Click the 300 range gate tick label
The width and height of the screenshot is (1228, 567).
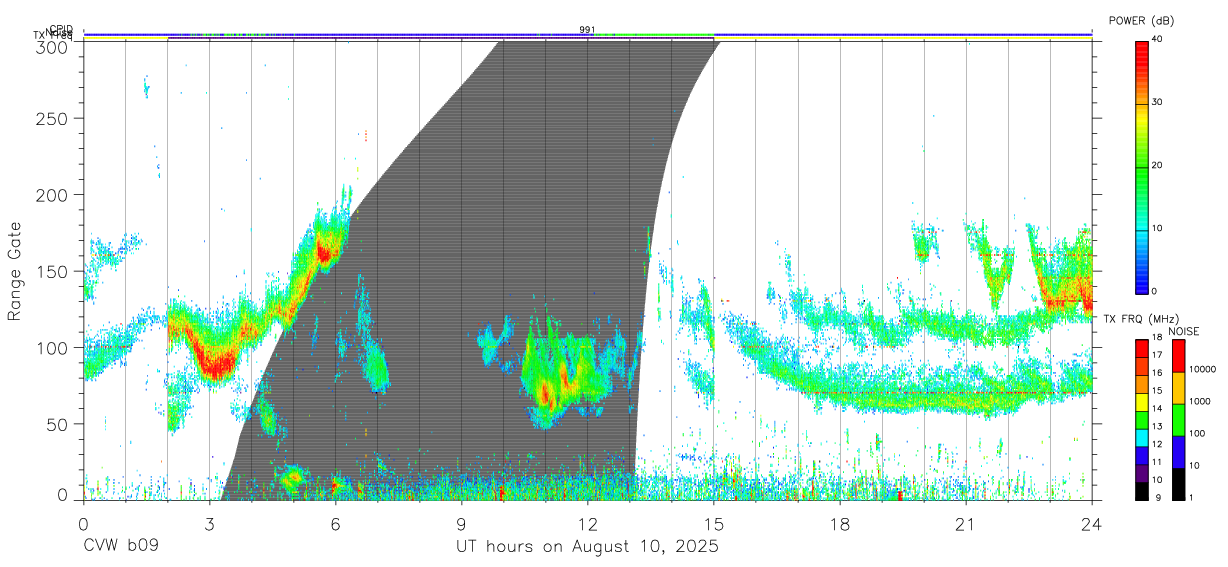click(52, 46)
